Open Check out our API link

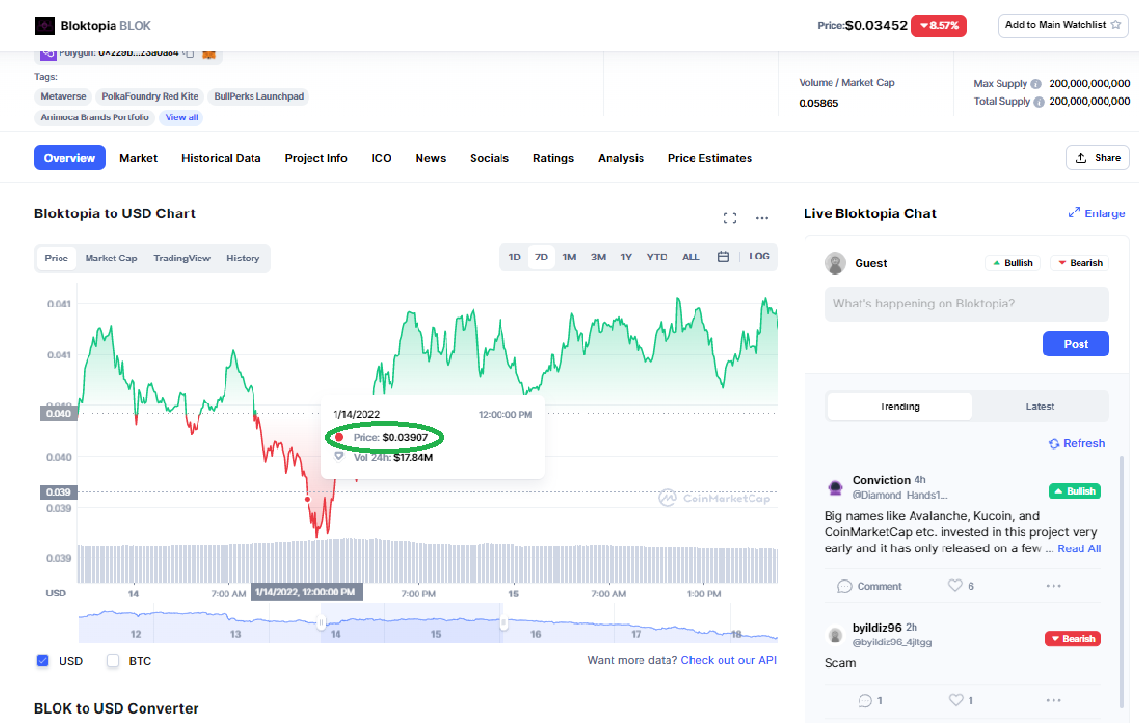click(x=729, y=660)
